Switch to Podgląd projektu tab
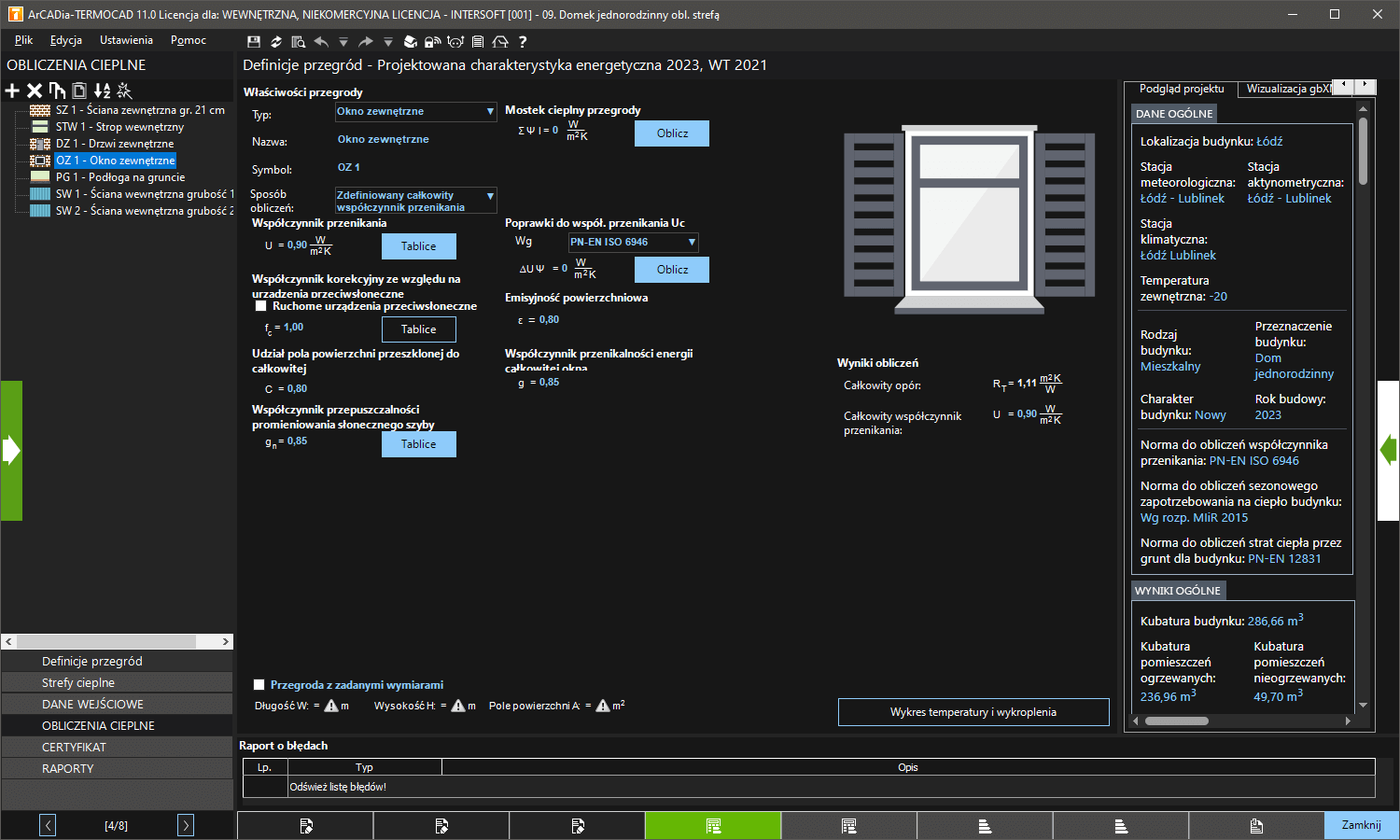 point(1182,89)
